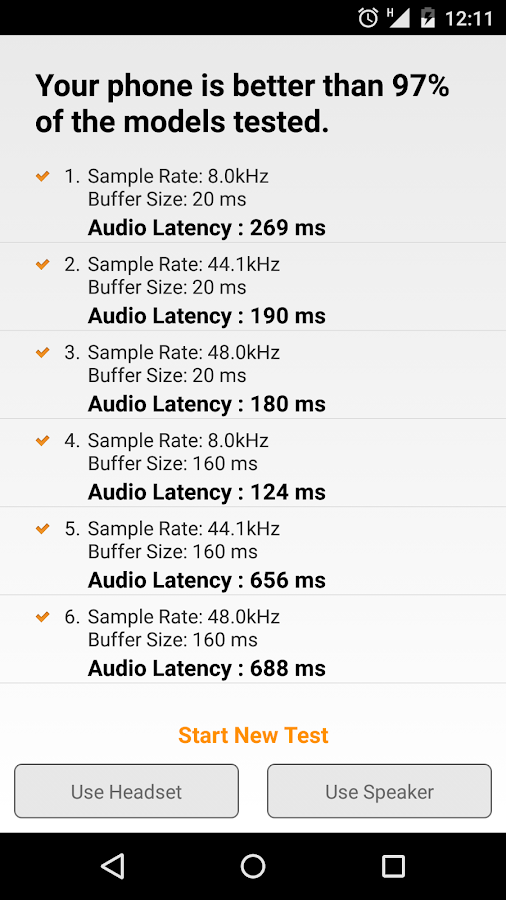Image resolution: width=506 pixels, height=900 pixels.
Task: Tap the battery charging status icon
Action: [427, 17]
